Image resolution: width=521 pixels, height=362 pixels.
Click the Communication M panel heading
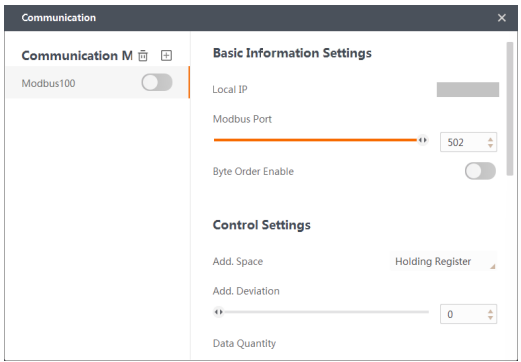click(x=77, y=55)
